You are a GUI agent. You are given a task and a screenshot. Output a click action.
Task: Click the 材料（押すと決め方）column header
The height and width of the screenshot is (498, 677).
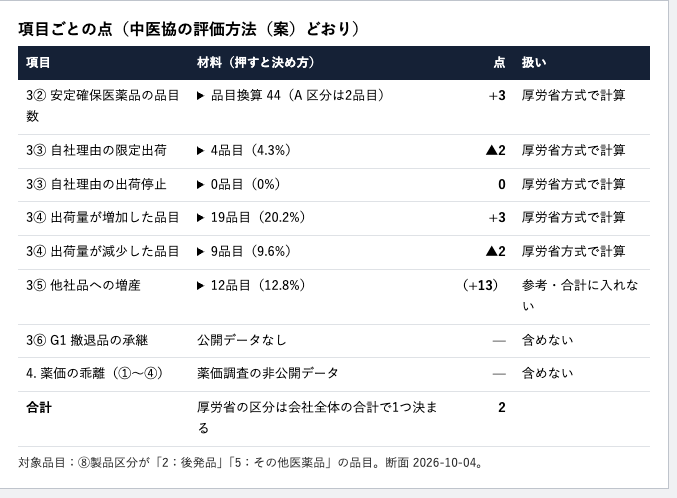(x=256, y=63)
